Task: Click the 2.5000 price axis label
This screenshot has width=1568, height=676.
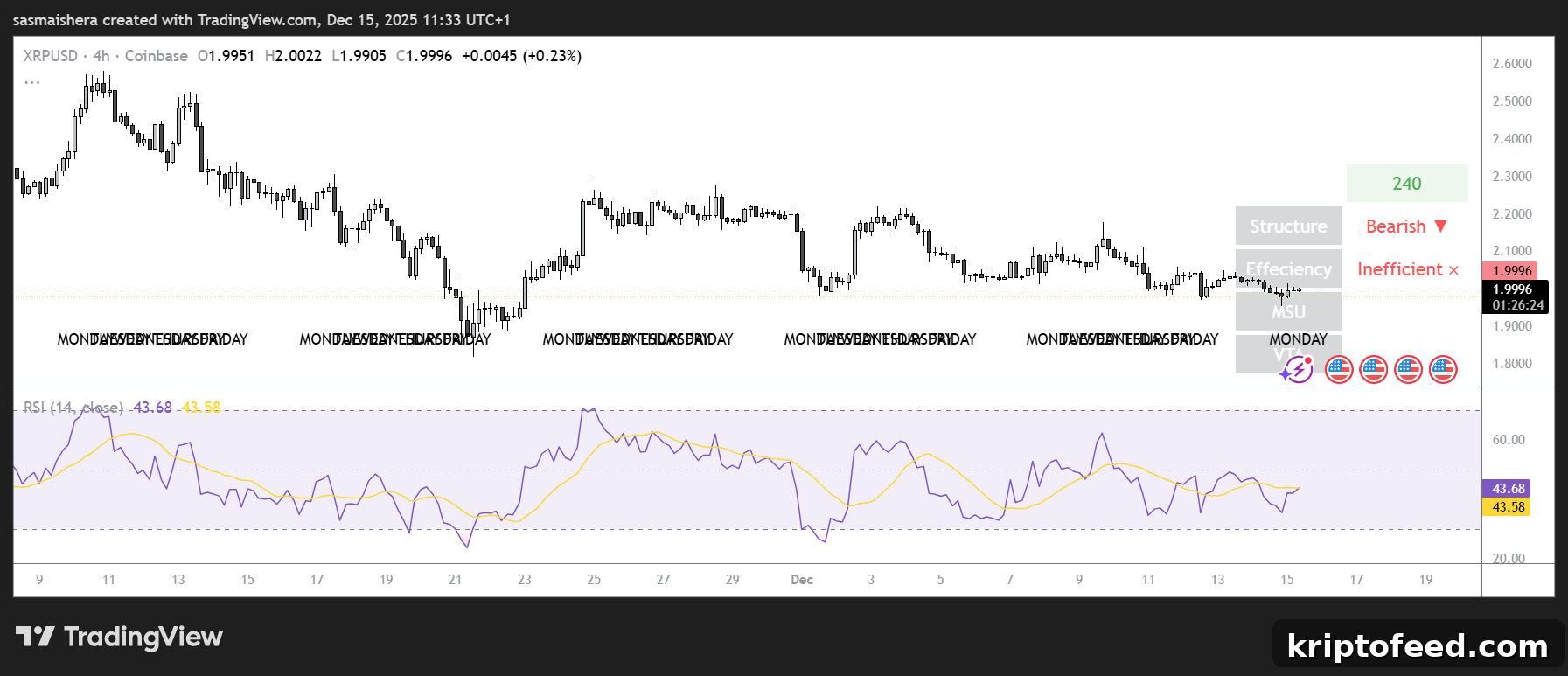Action: click(1512, 101)
